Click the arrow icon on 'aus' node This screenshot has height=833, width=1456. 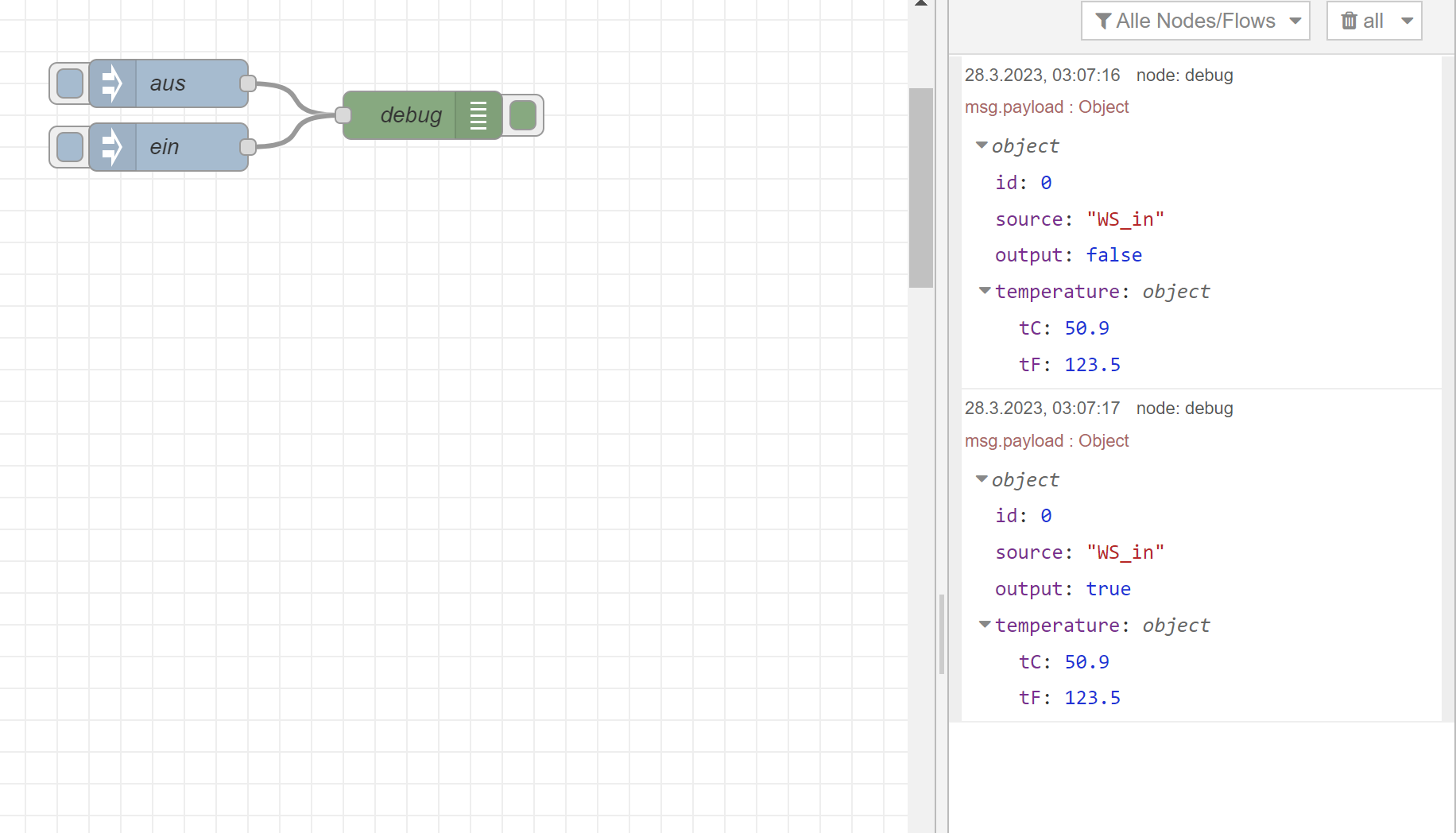[x=112, y=83]
